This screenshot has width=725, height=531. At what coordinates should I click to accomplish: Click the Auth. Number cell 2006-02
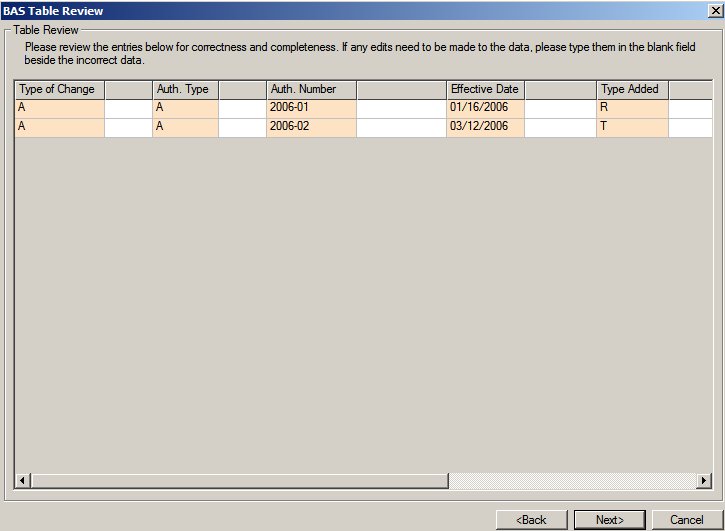[311, 128]
